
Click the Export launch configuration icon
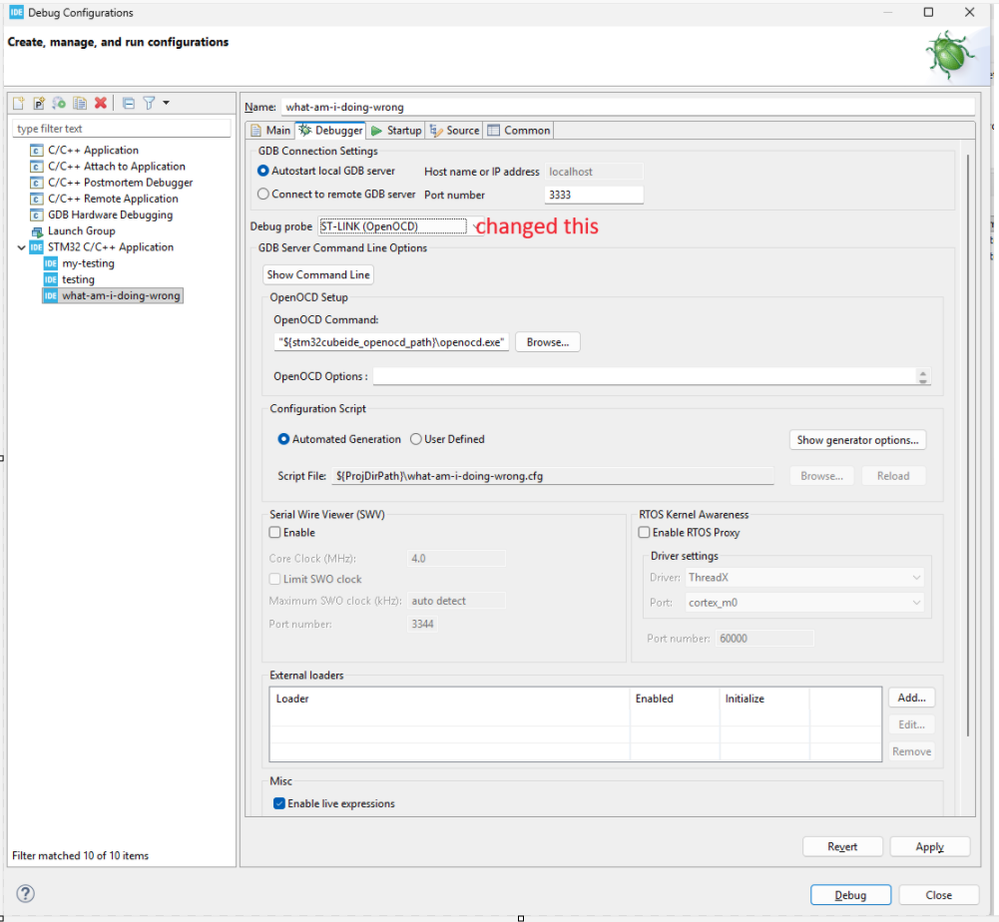pyautogui.click(x=59, y=103)
